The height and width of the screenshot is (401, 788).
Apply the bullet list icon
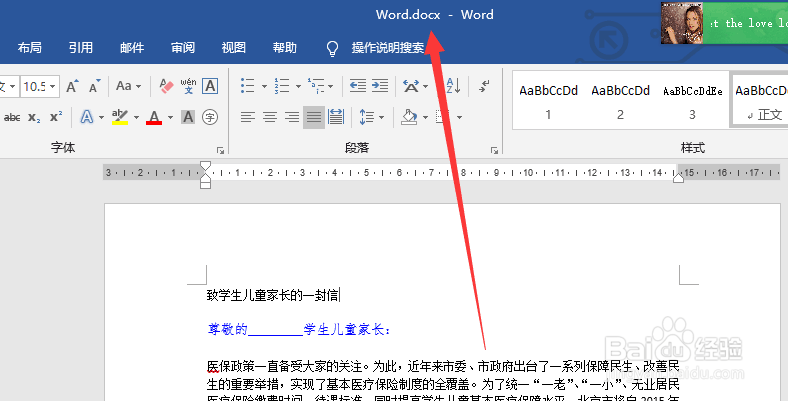248,86
